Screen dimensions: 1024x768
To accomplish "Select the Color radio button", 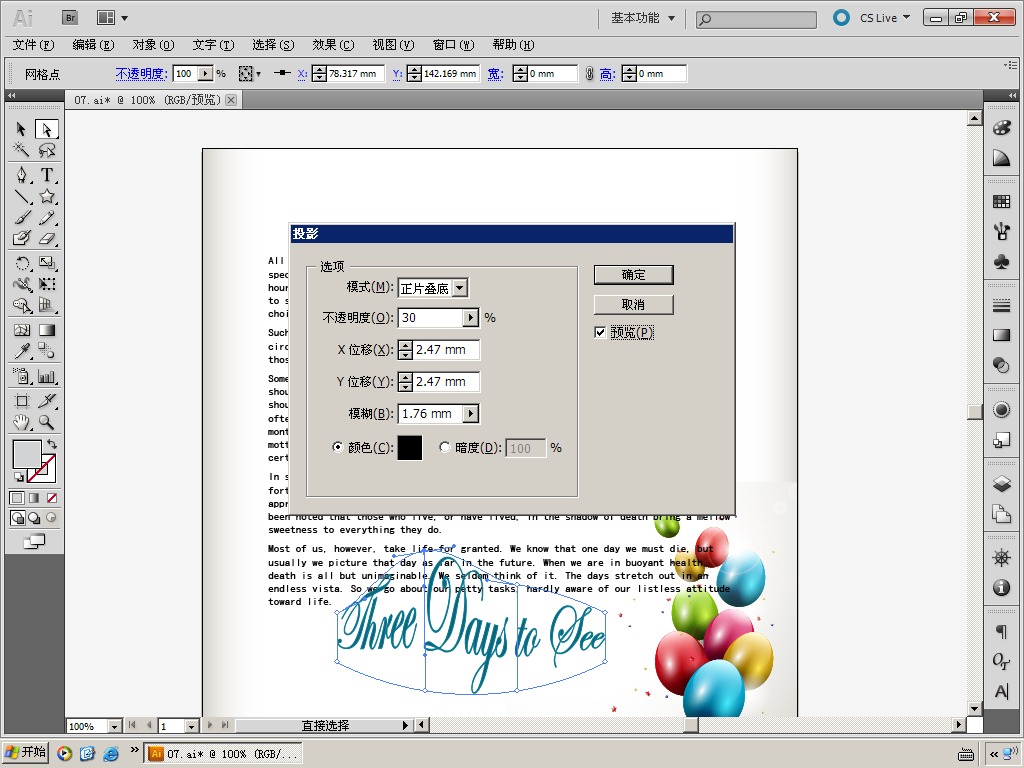I will pos(337,447).
